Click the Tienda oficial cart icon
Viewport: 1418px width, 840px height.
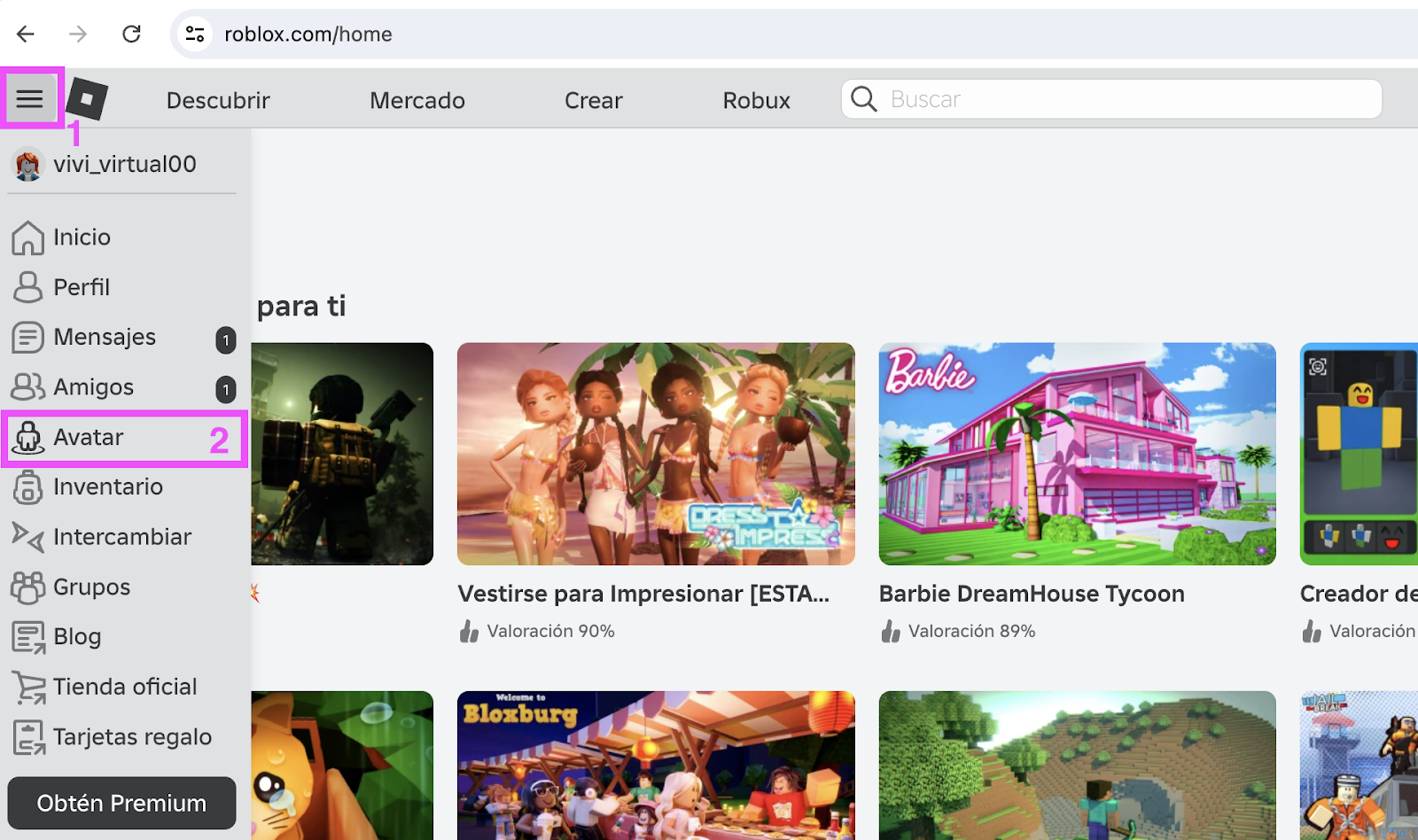[x=28, y=688]
